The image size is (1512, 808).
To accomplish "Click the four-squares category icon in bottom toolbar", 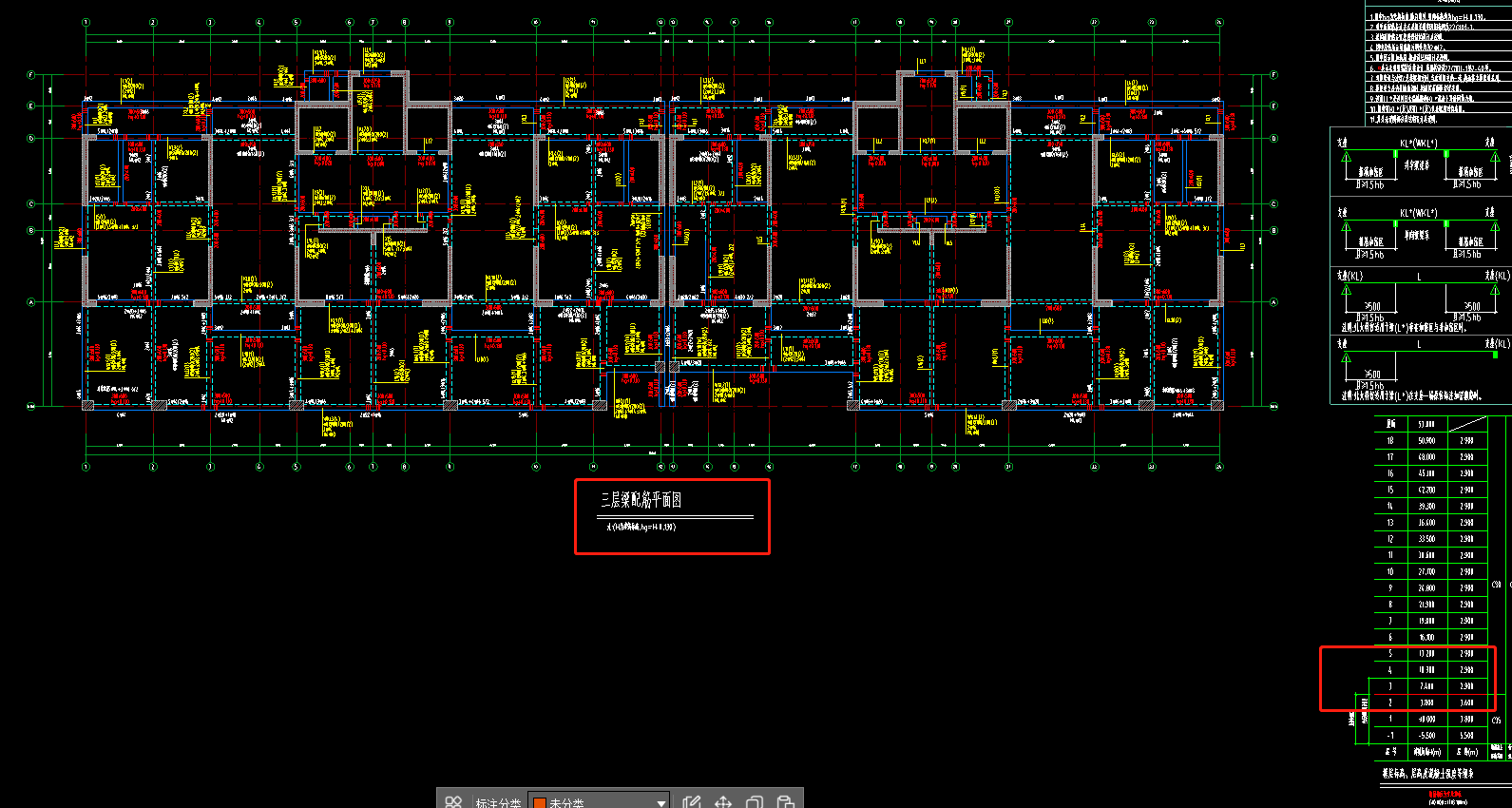I will tap(453, 802).
